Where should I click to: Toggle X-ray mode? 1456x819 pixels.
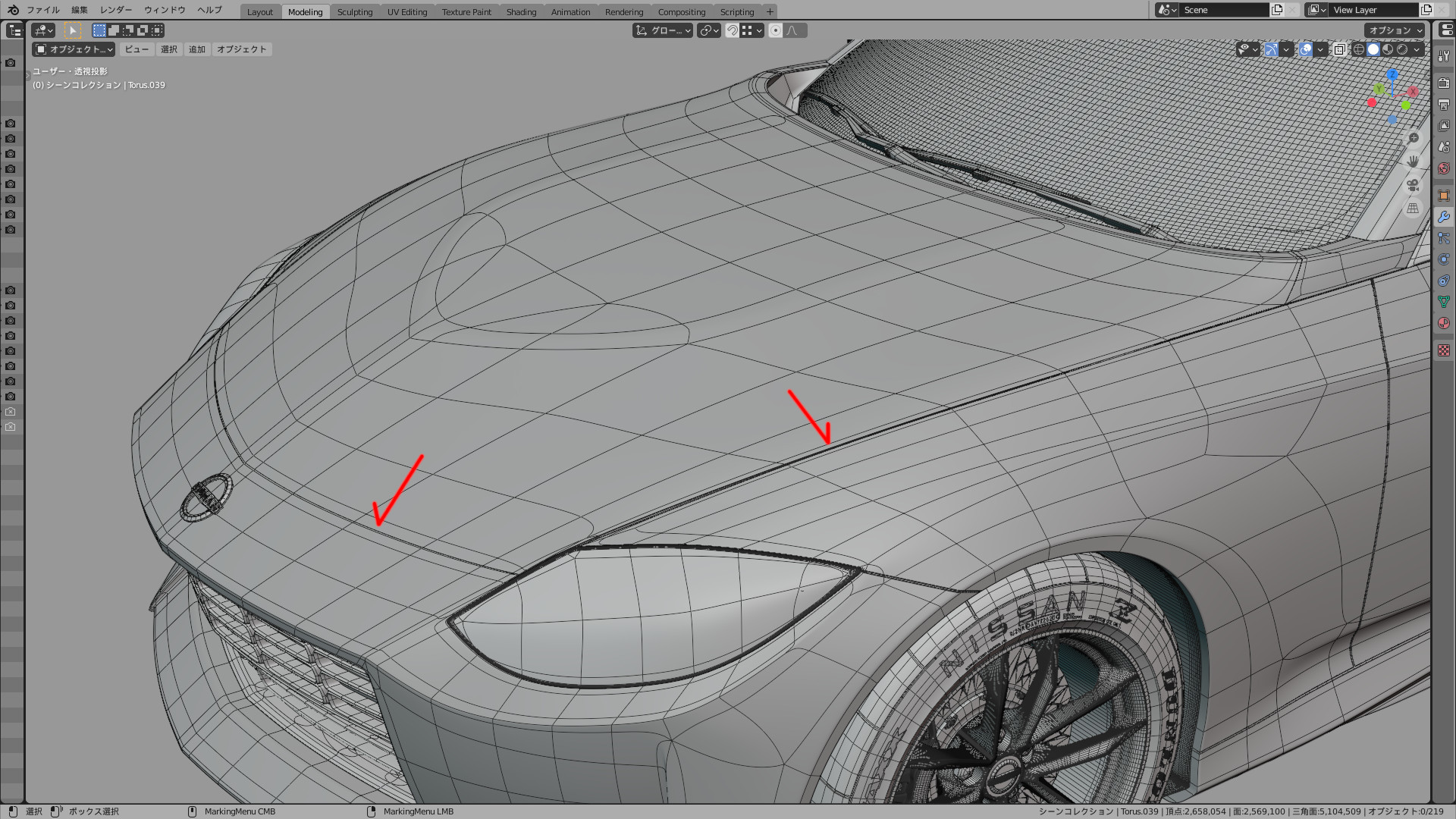(x=1340, y=49)
